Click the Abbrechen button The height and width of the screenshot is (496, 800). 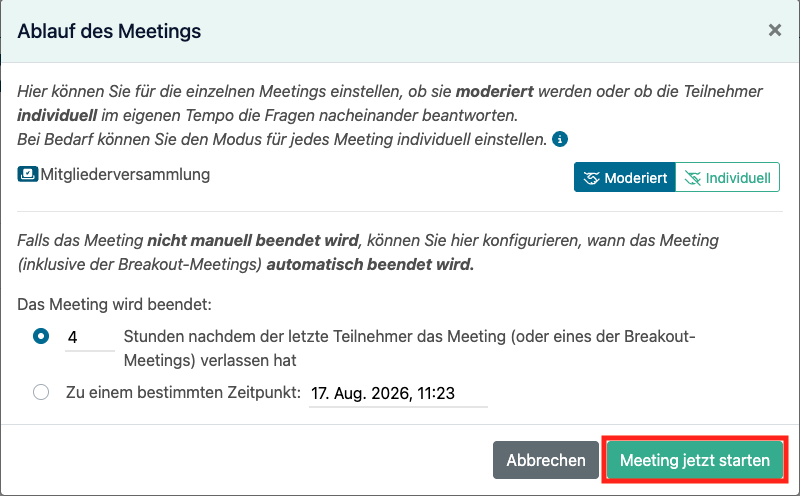click(x=545, y=460)
